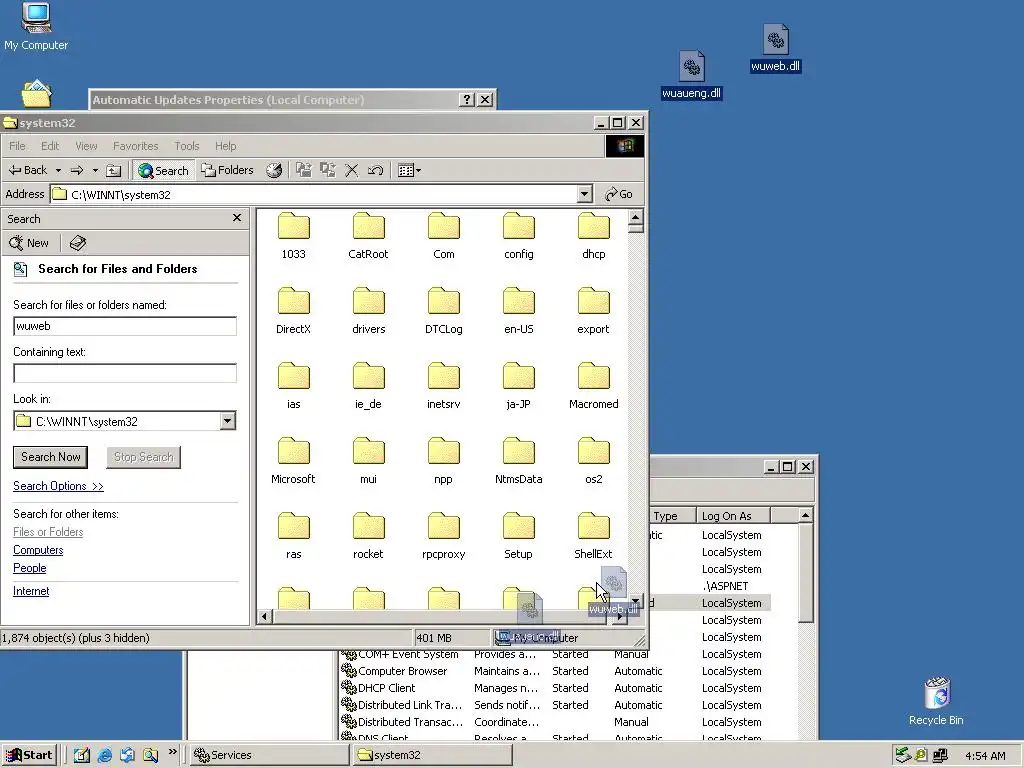Select the wuweb.dll desktop file
This screenshot has height=768, width=1024.
pos(775,48)
